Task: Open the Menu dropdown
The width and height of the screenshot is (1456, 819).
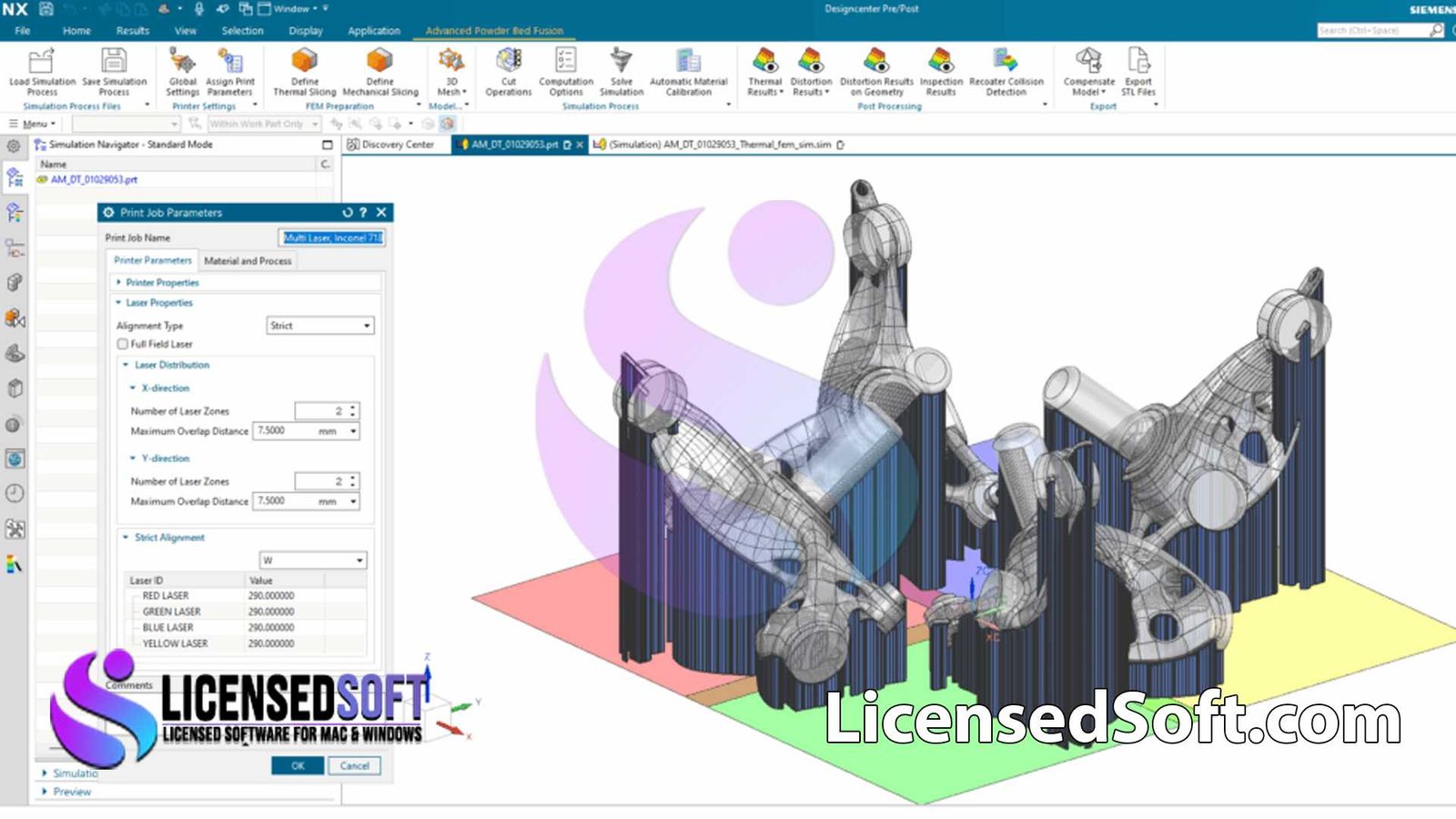Action: [35, 124]
